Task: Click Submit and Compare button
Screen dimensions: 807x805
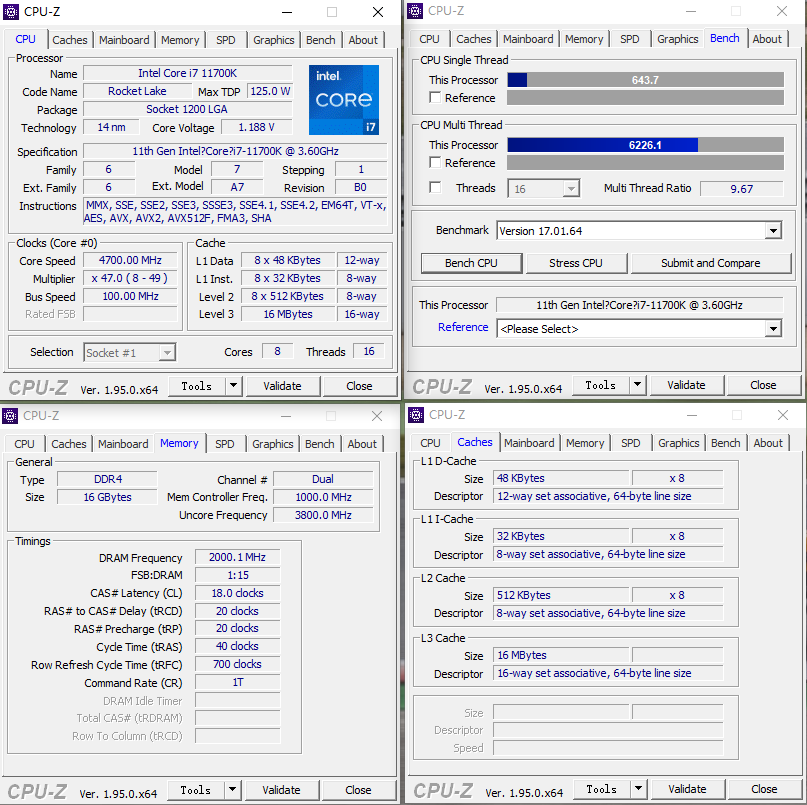Action: (710, 263)
